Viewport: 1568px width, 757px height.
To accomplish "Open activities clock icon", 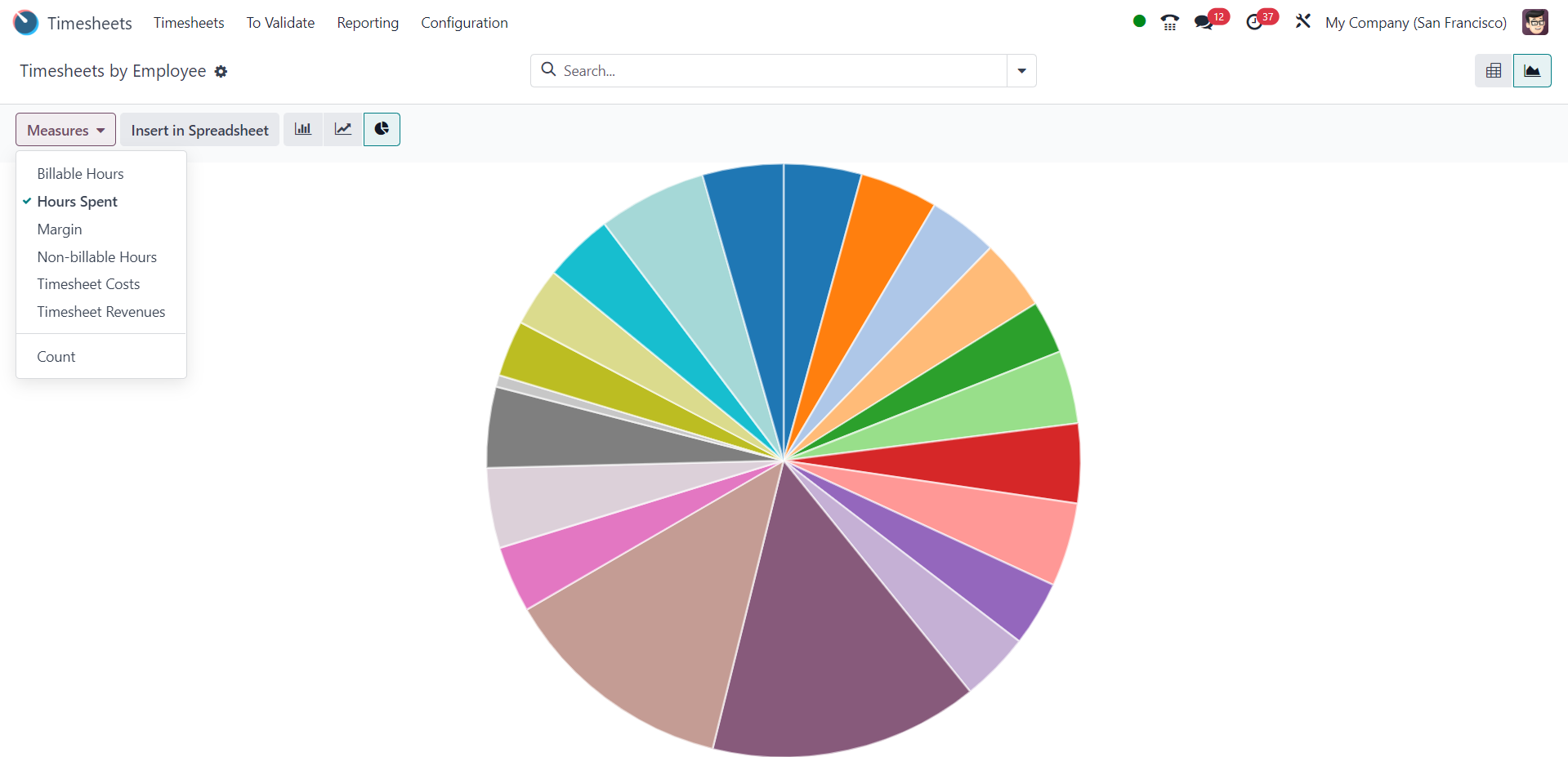I will [x=1254, y=23].
